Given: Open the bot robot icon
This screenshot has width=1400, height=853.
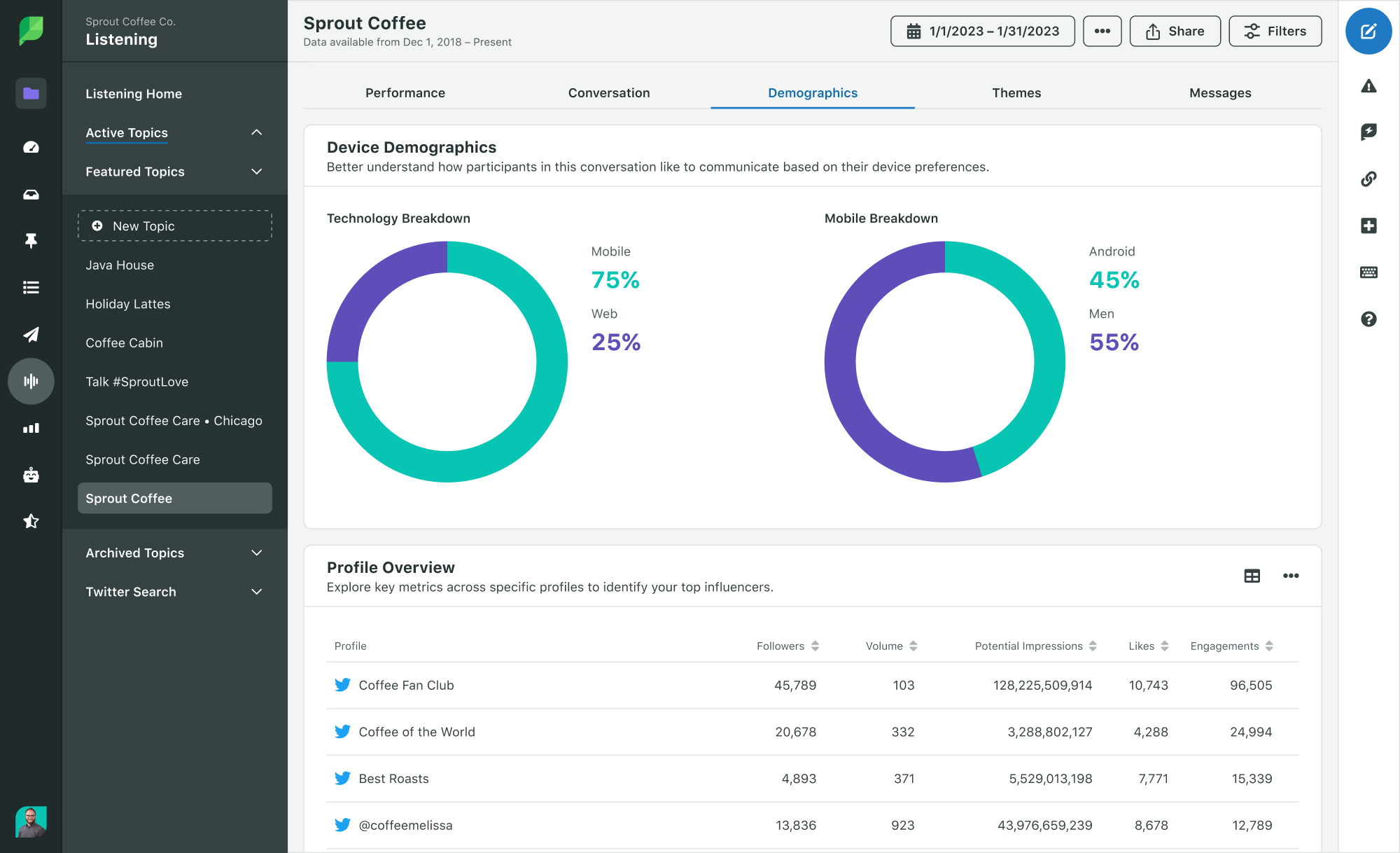Looking at the screenshot, I should (31, 475).
